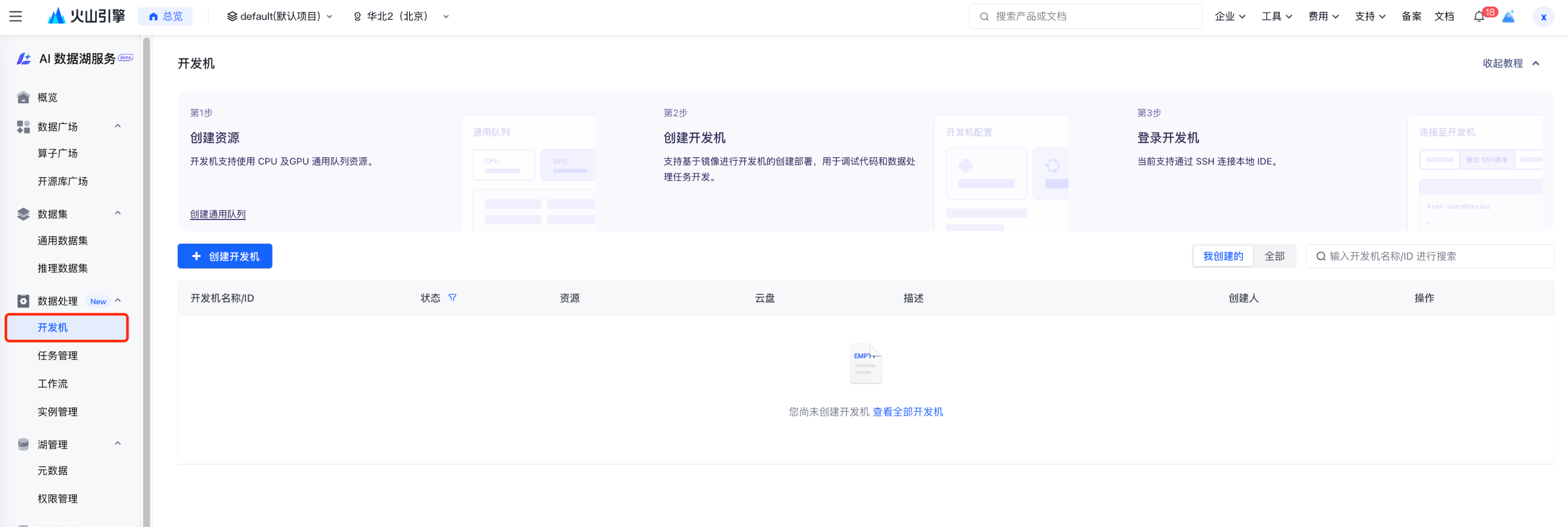Collapse the tutorial via 收起教程
1568x527 pixels.
[x=1510, y=63]
